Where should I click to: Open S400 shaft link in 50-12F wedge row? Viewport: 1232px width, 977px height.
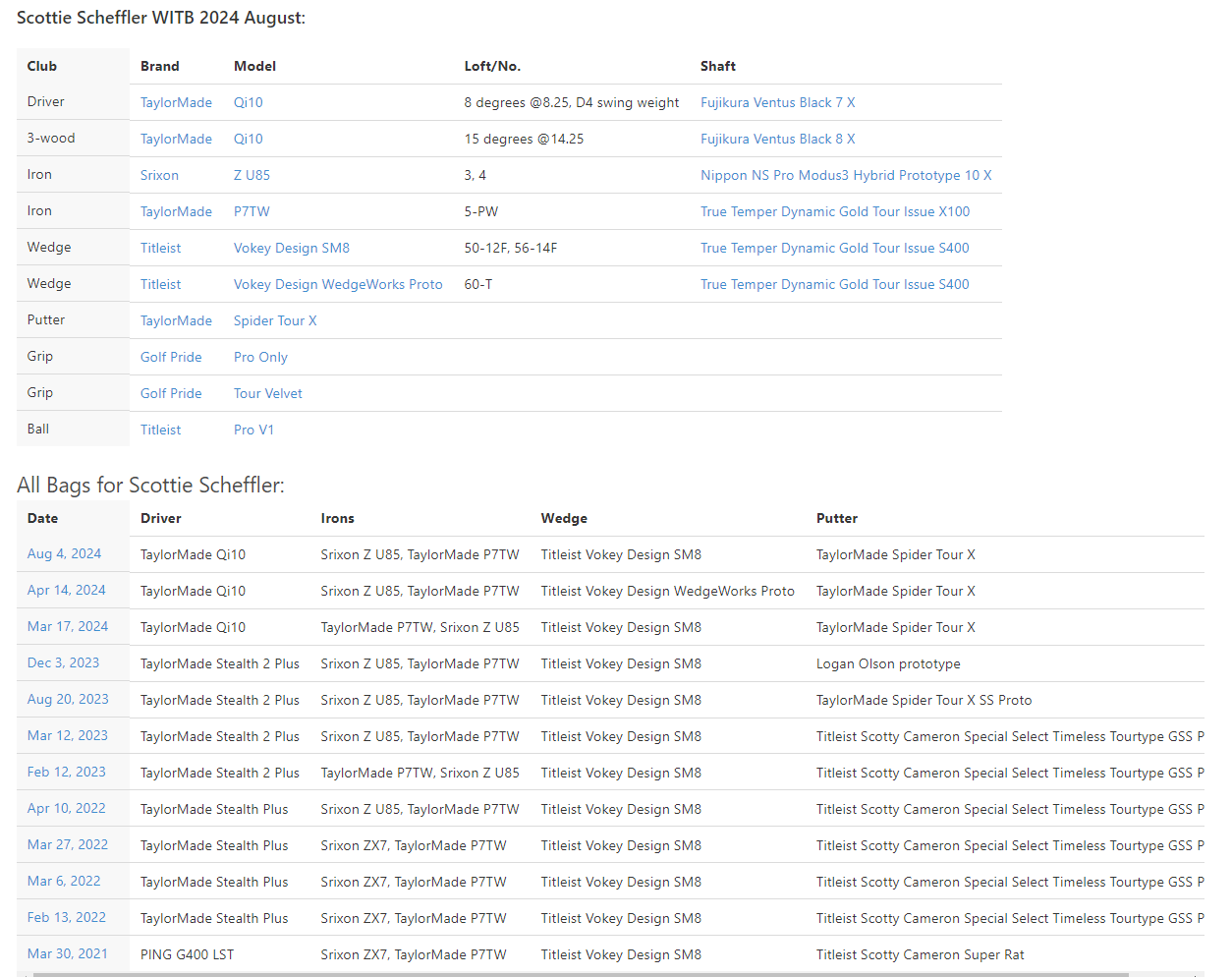(x=834, y=248)
